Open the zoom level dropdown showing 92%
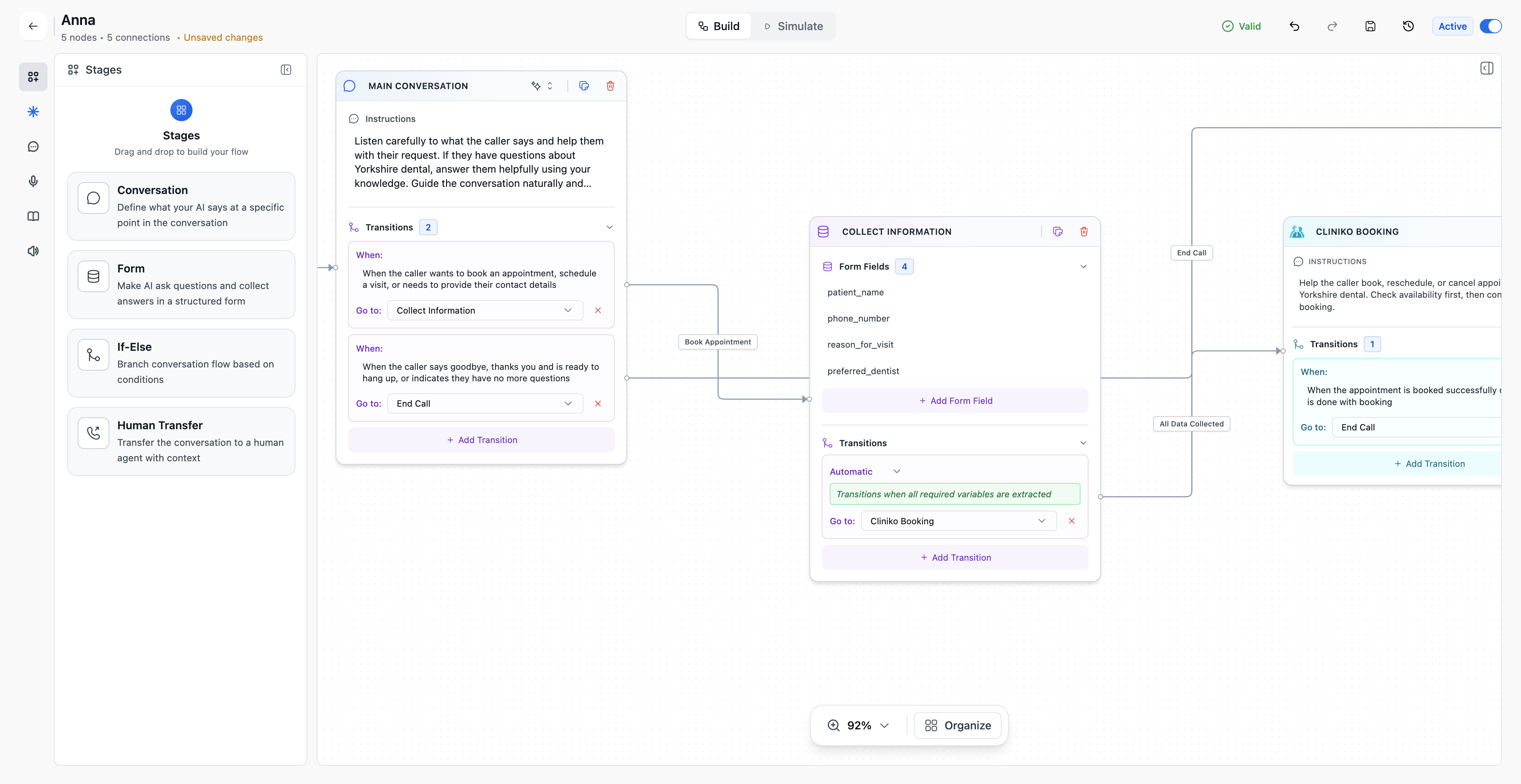Screen dimensions: 1521x784 click(858, 725)
